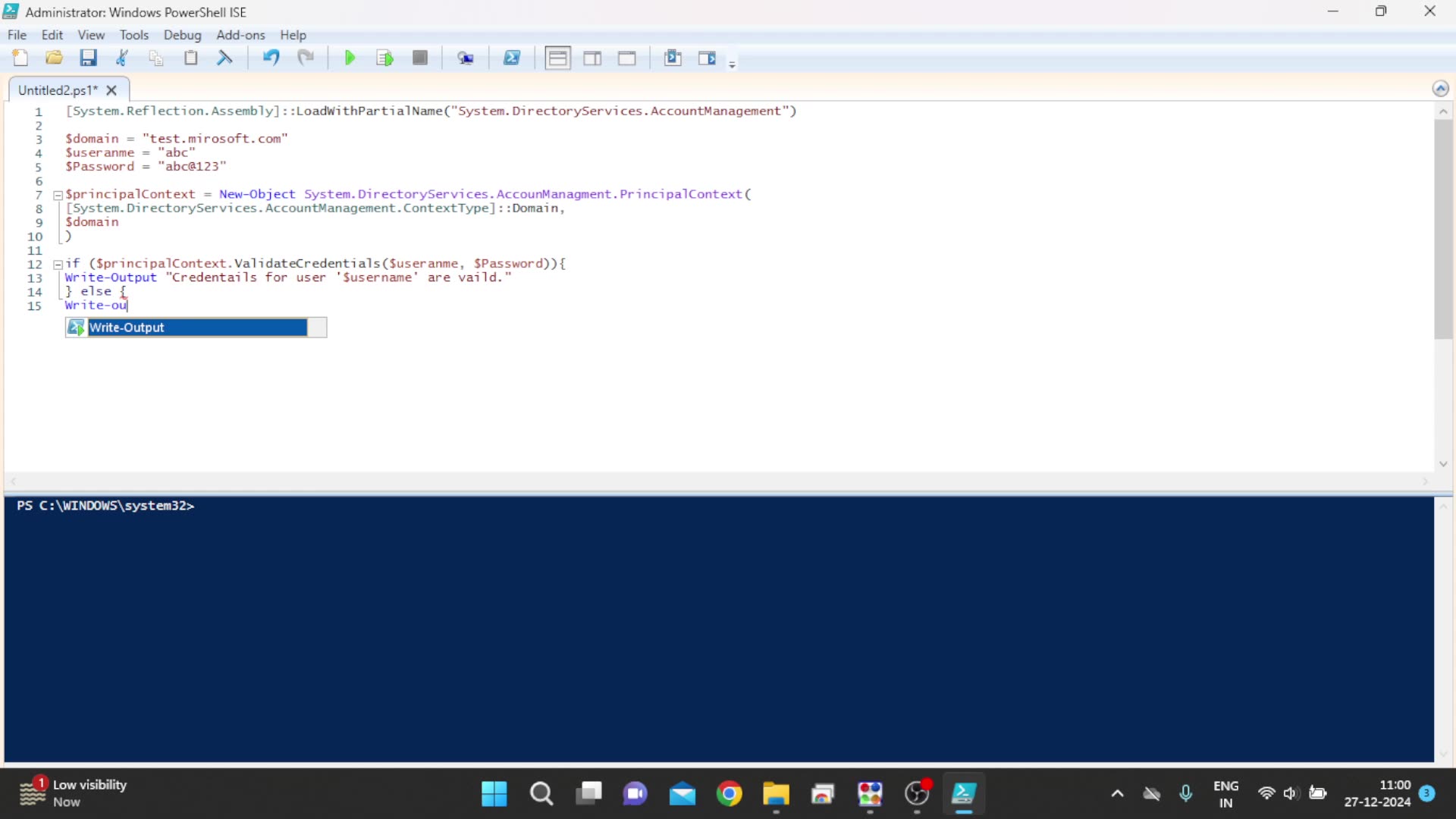Click the Save script floppy icon
The width and height of the screenshot is (1456, 819).
[x=89, y=58]
